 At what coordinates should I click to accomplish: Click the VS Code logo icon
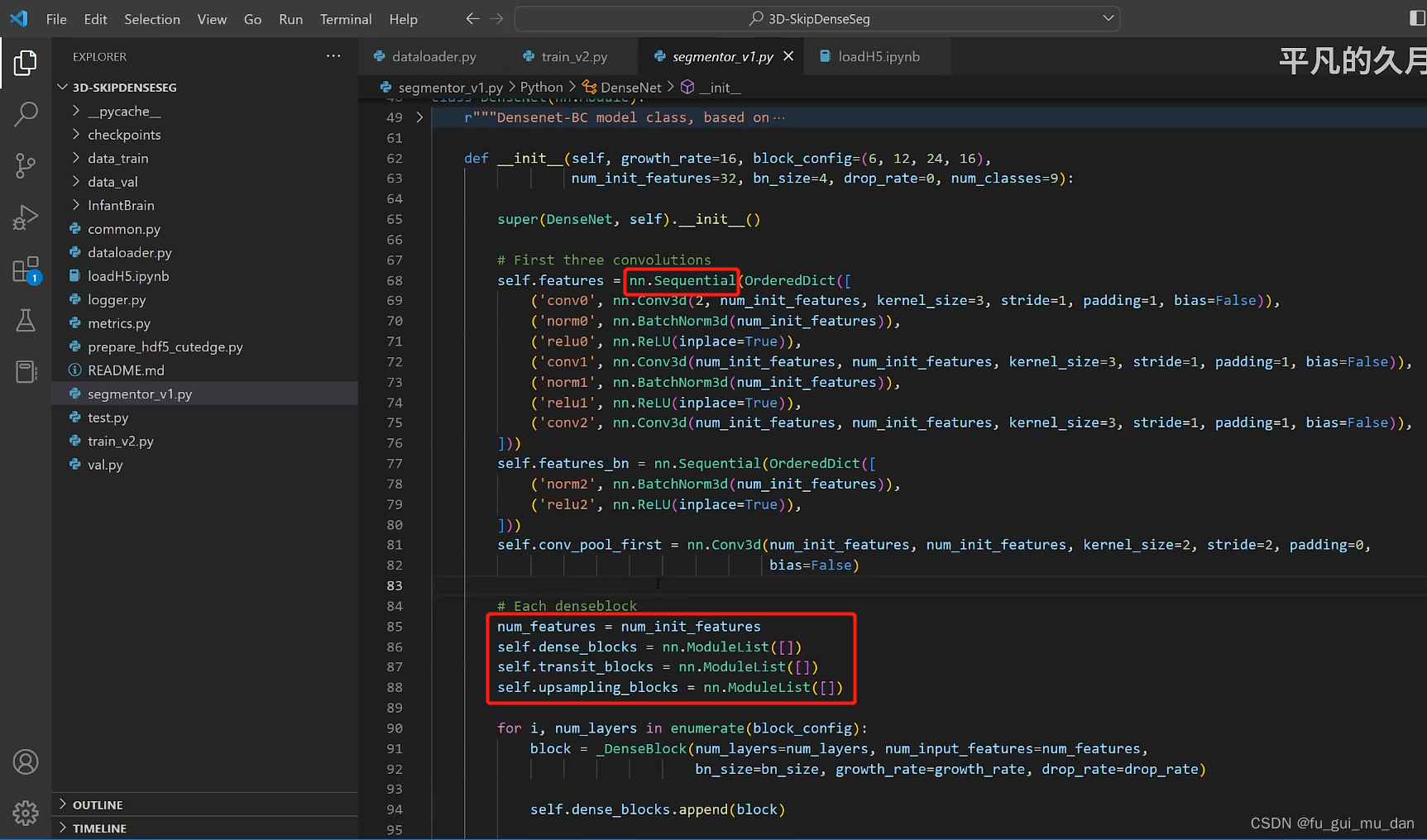point(19,18)
